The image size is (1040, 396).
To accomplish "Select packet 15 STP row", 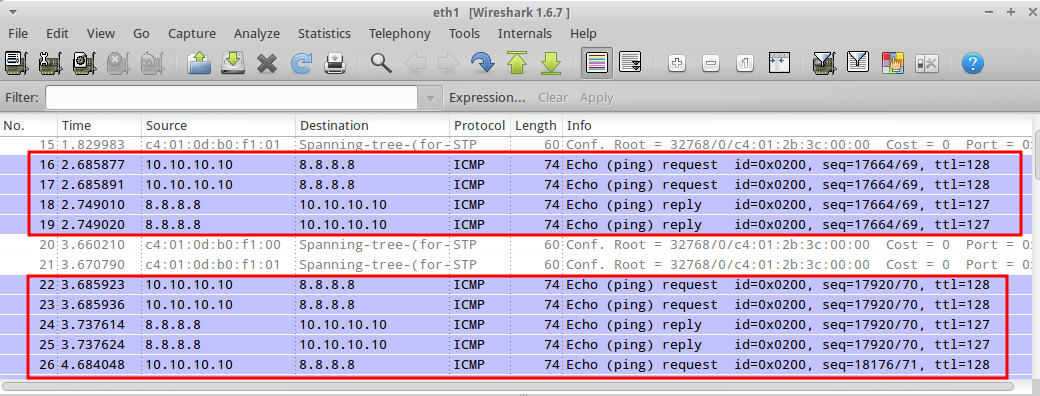I will click(516, 145).
